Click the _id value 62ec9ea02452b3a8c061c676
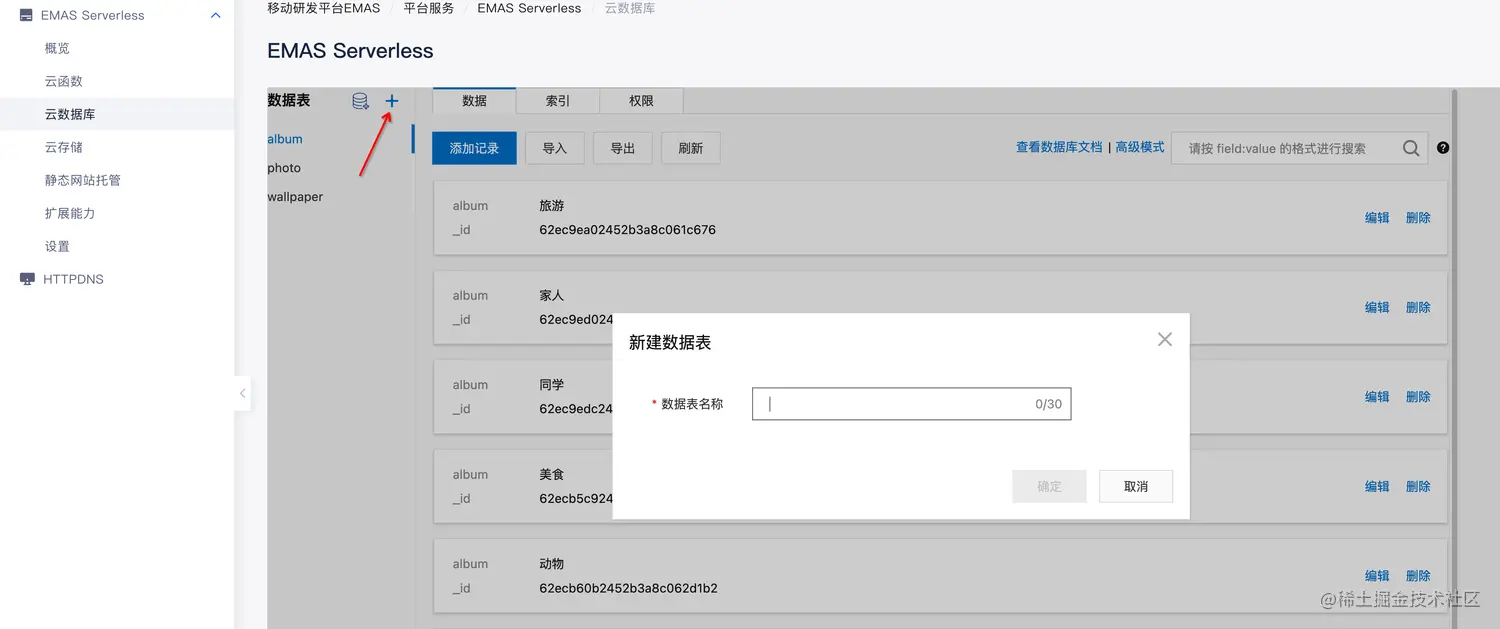Screen dimensions: 1500x629 pyautogui.click(x=627, y=230)
